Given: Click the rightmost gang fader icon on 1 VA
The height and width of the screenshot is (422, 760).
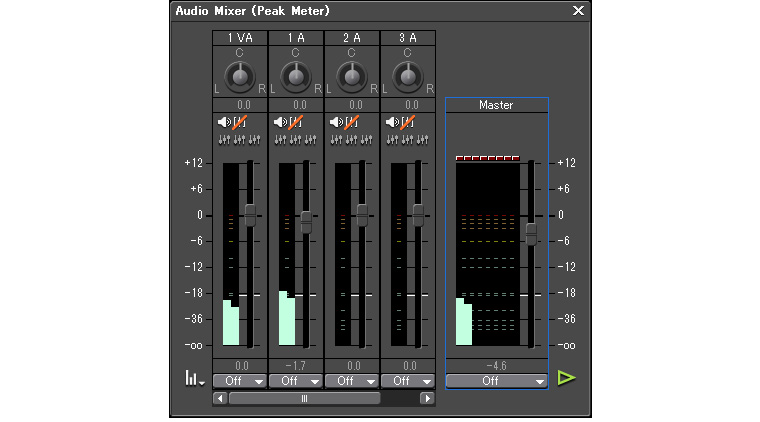Looking at the screenshot, I should [x=254, y=140].
